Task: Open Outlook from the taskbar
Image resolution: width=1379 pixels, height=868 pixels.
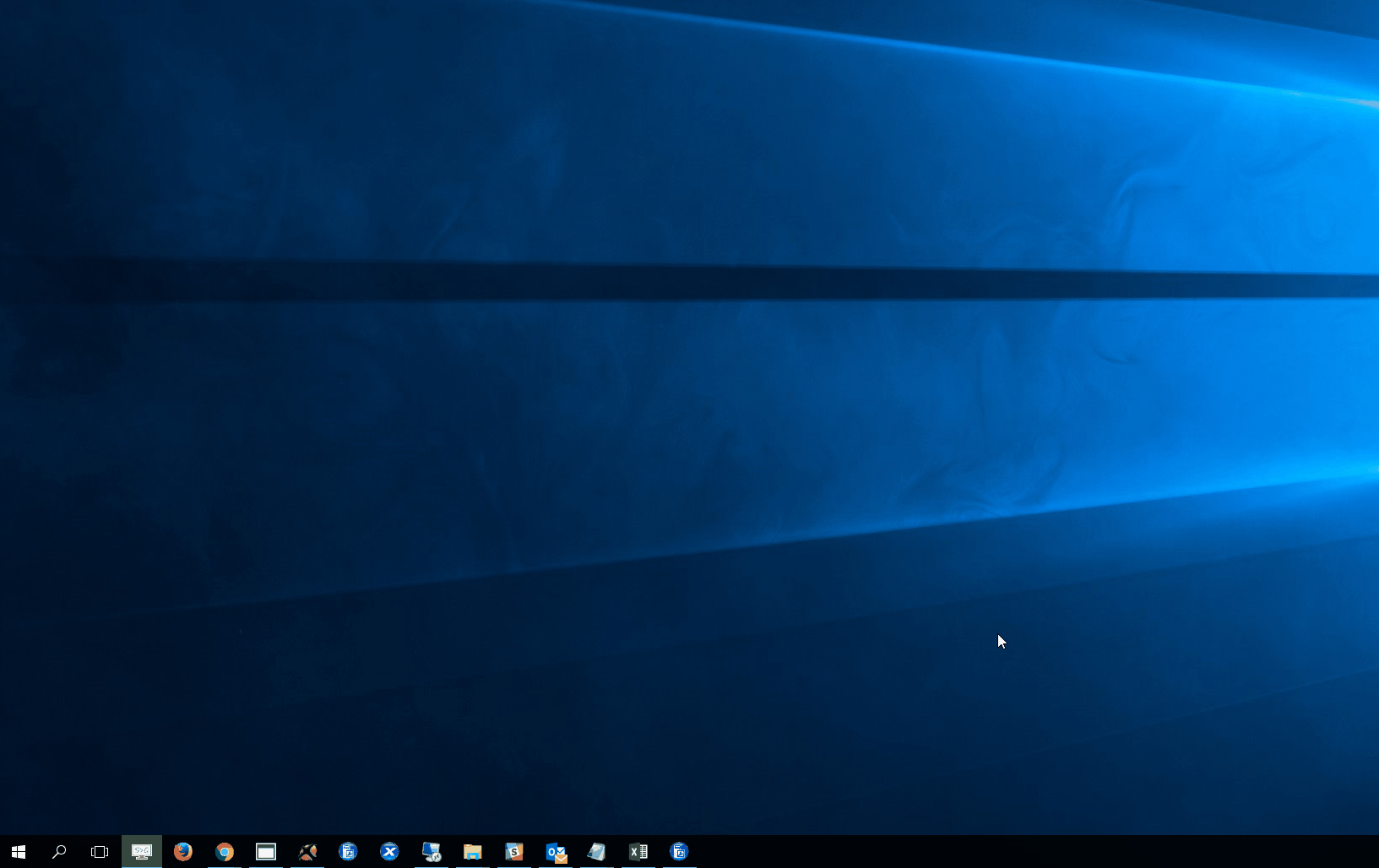Action: (556, 852)
